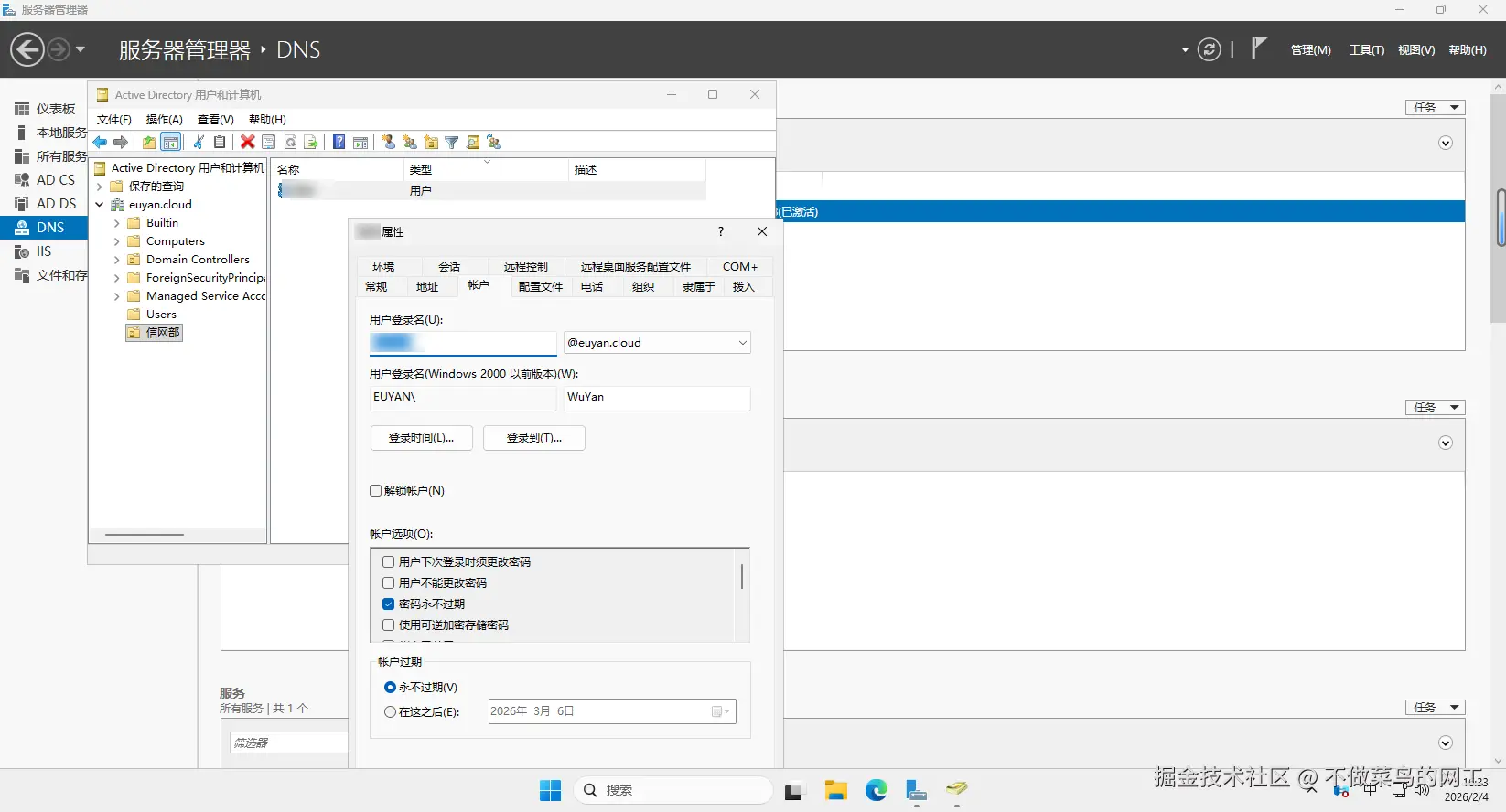Switch to the 远程控制 tab
Screen dimensions: 1506x812
click(525, 267)
